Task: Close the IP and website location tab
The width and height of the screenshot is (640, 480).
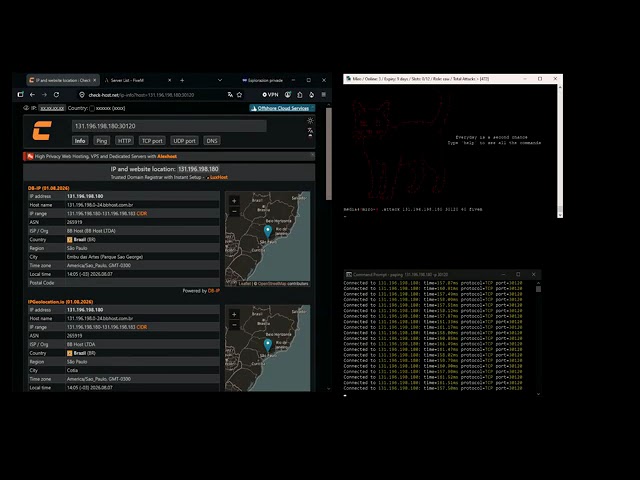Action: pyautogui.click(x=95, y=80)
